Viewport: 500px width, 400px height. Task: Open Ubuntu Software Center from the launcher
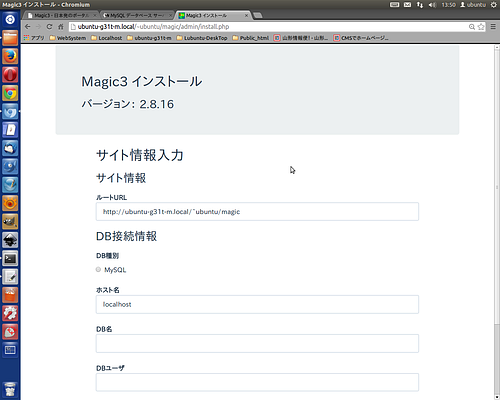tap(10, 295)
